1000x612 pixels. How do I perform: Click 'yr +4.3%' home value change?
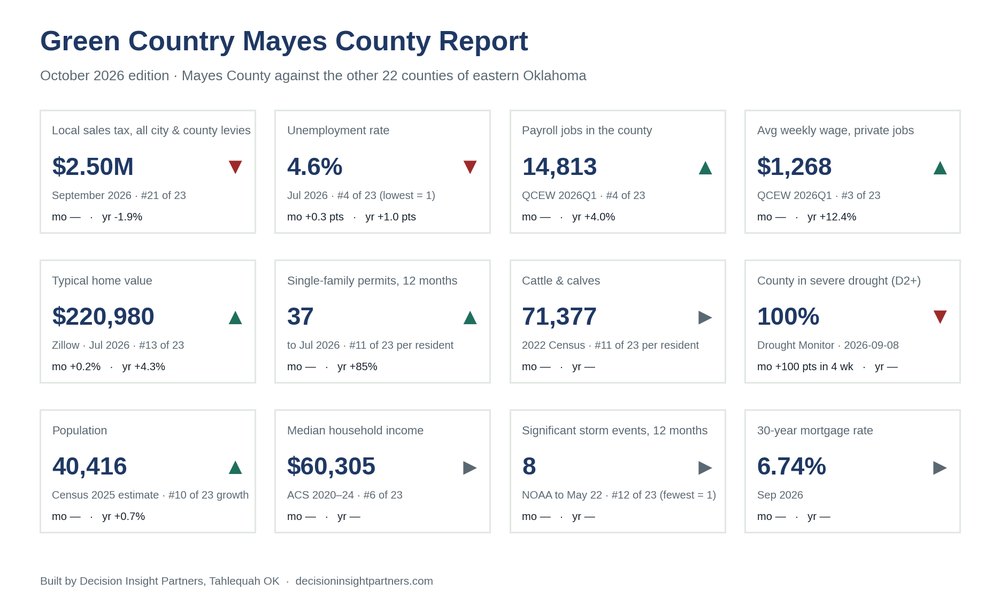pos(143,367)
